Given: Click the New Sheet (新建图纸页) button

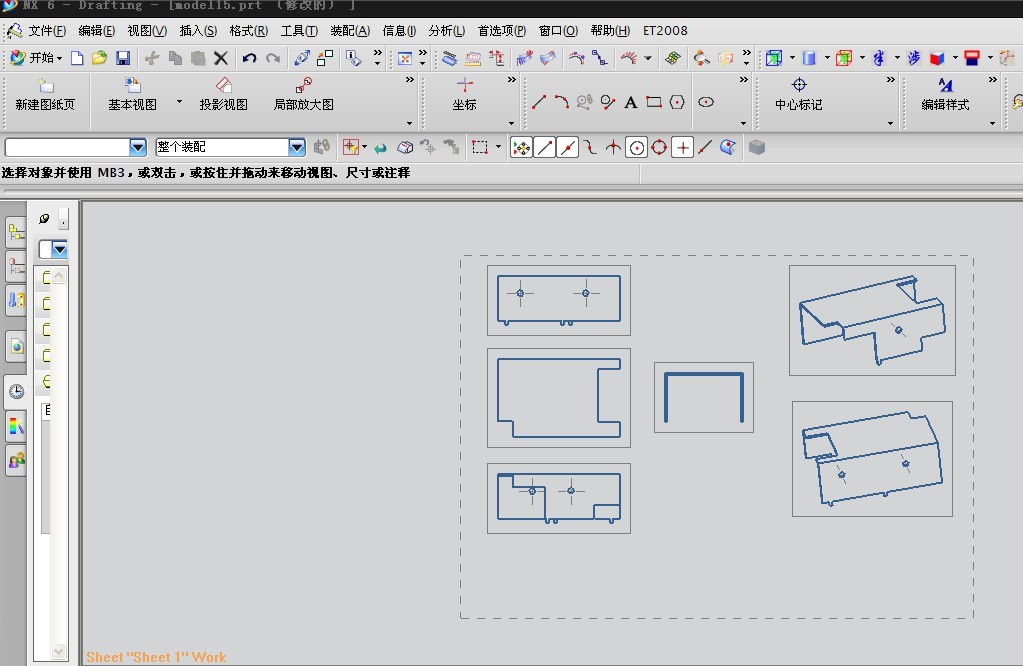Looking at the screenshot, I should (45, 95).
